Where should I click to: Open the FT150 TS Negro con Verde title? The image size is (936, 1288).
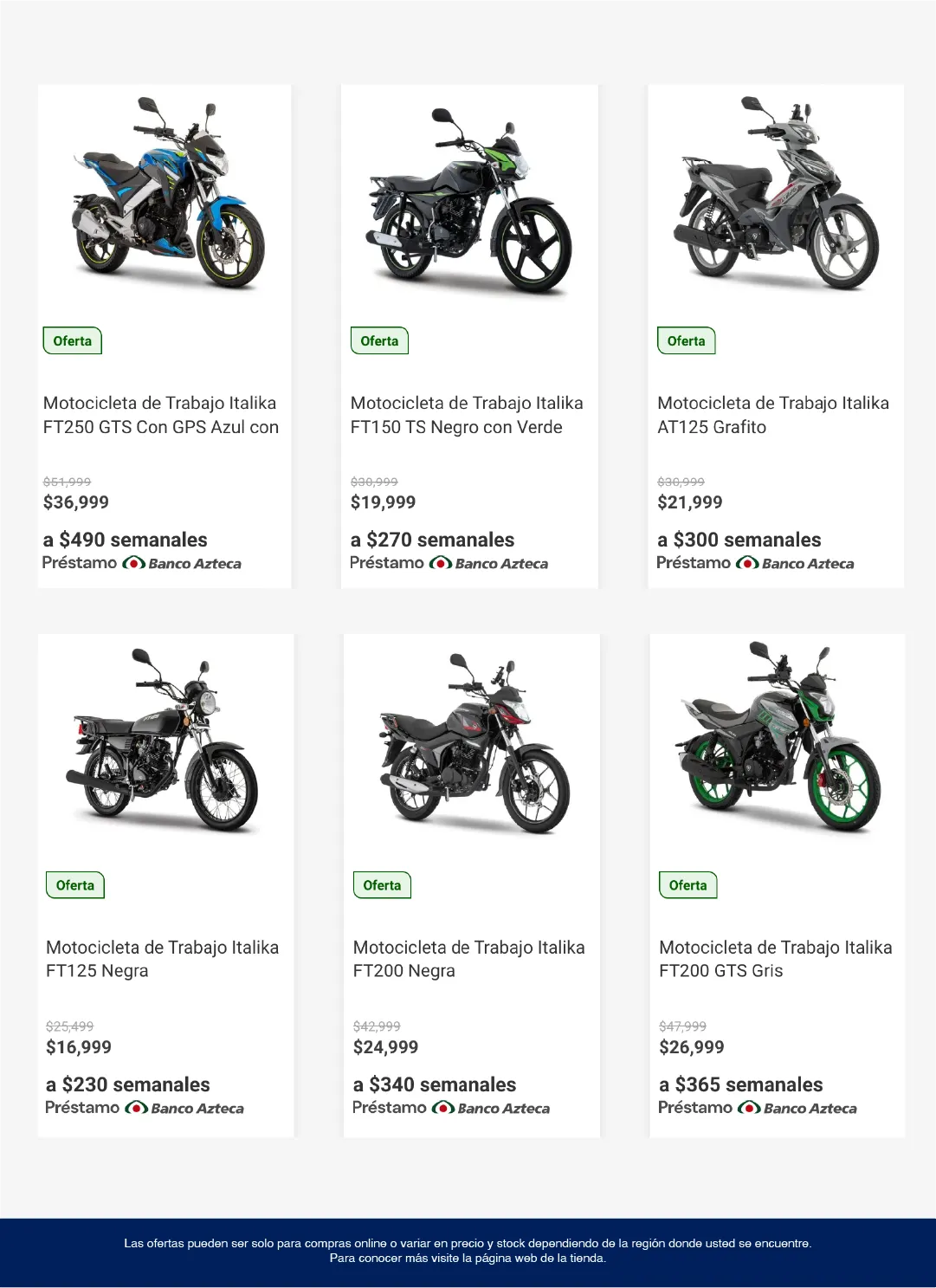point(467,415)
